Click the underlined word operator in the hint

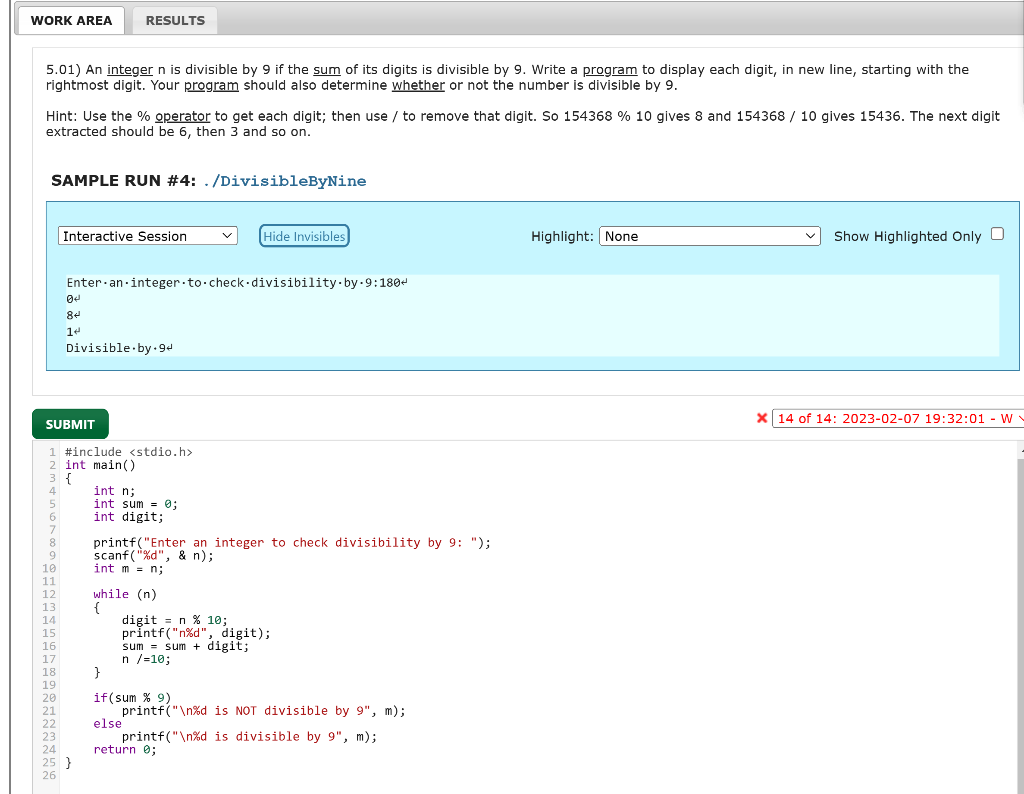[x=184, y=116]
